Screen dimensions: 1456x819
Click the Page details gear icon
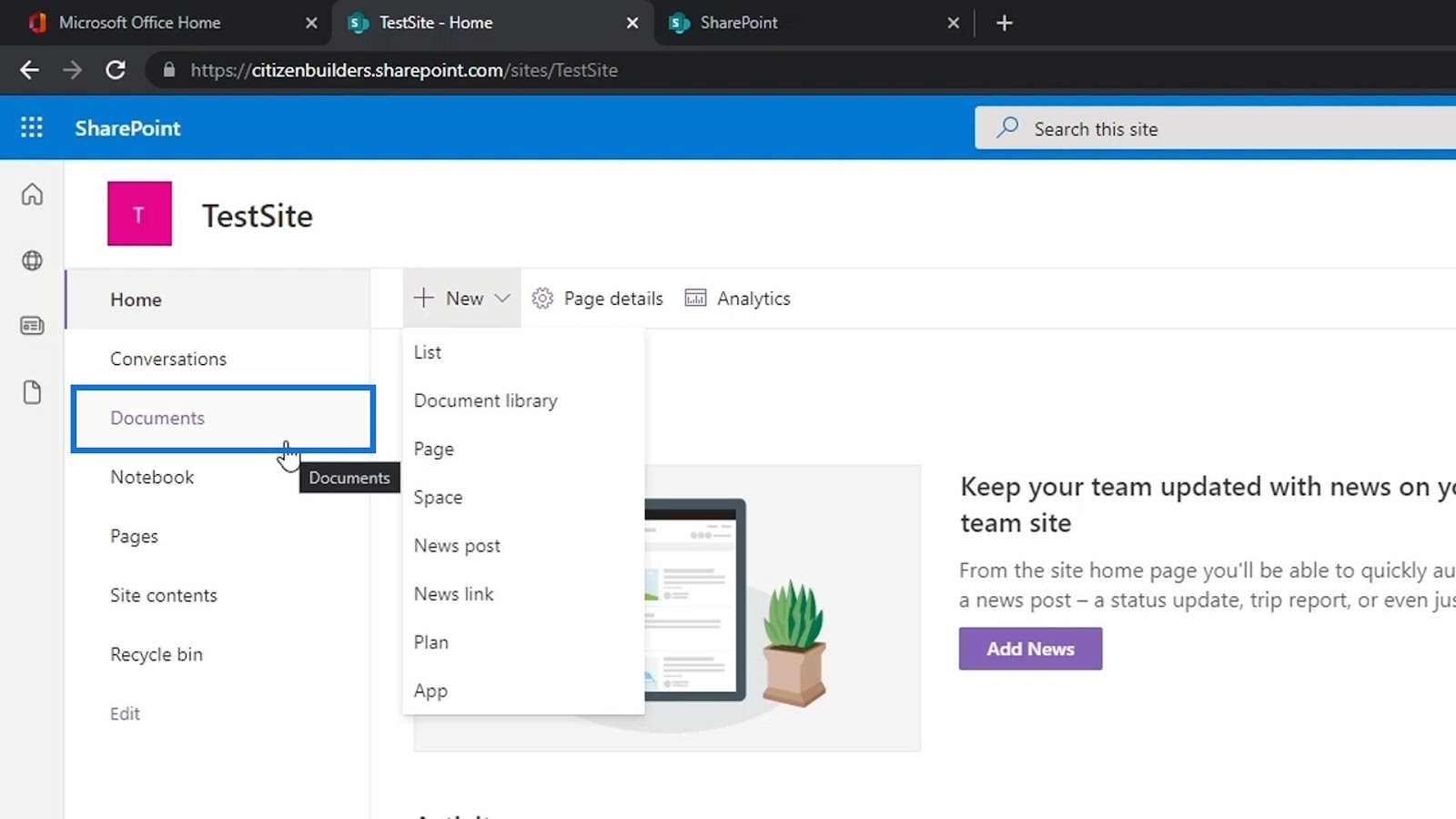click(x=542, y=298)
